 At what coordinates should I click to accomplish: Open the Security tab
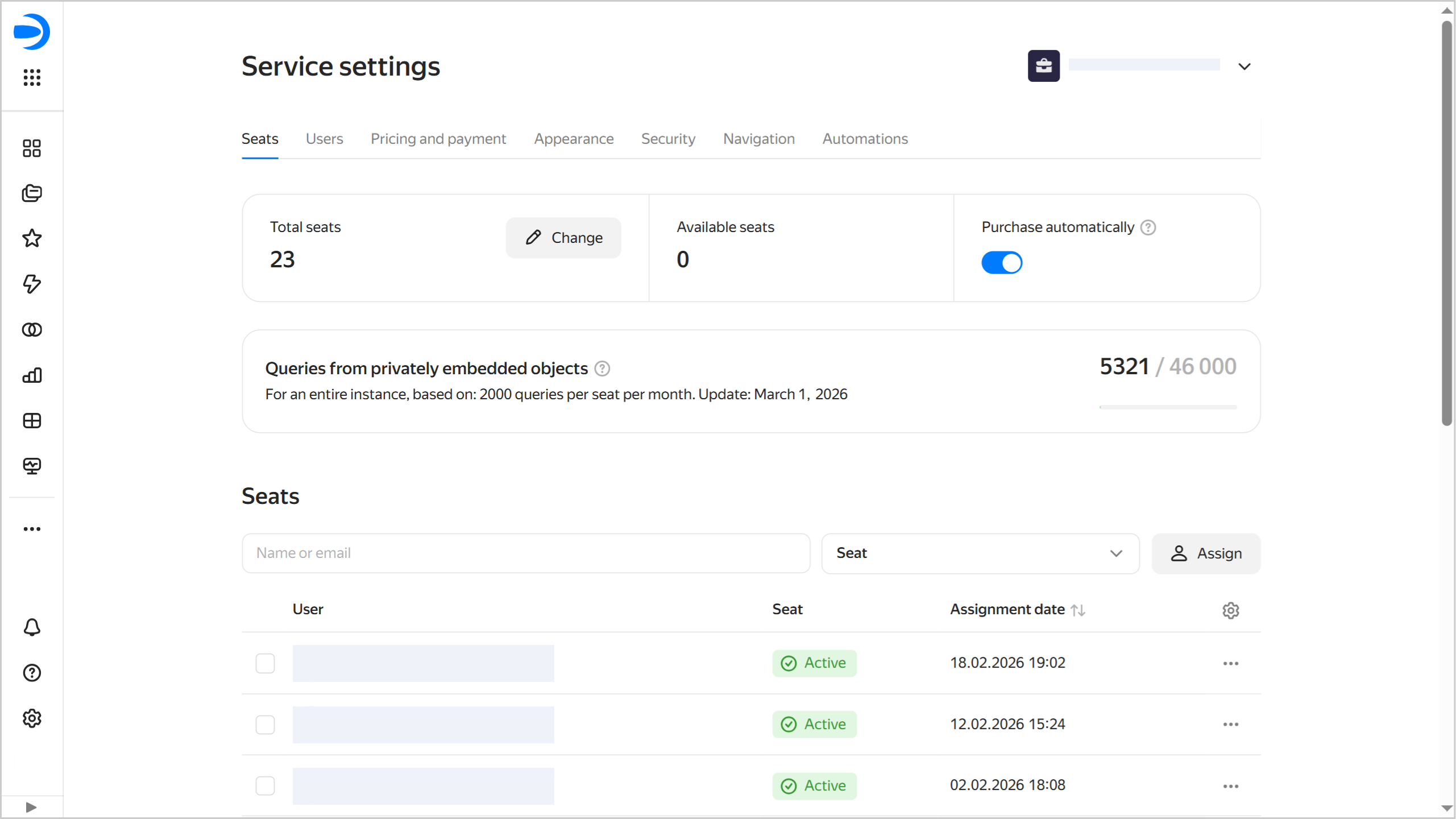pyautogui.click(x=668, y=139)
